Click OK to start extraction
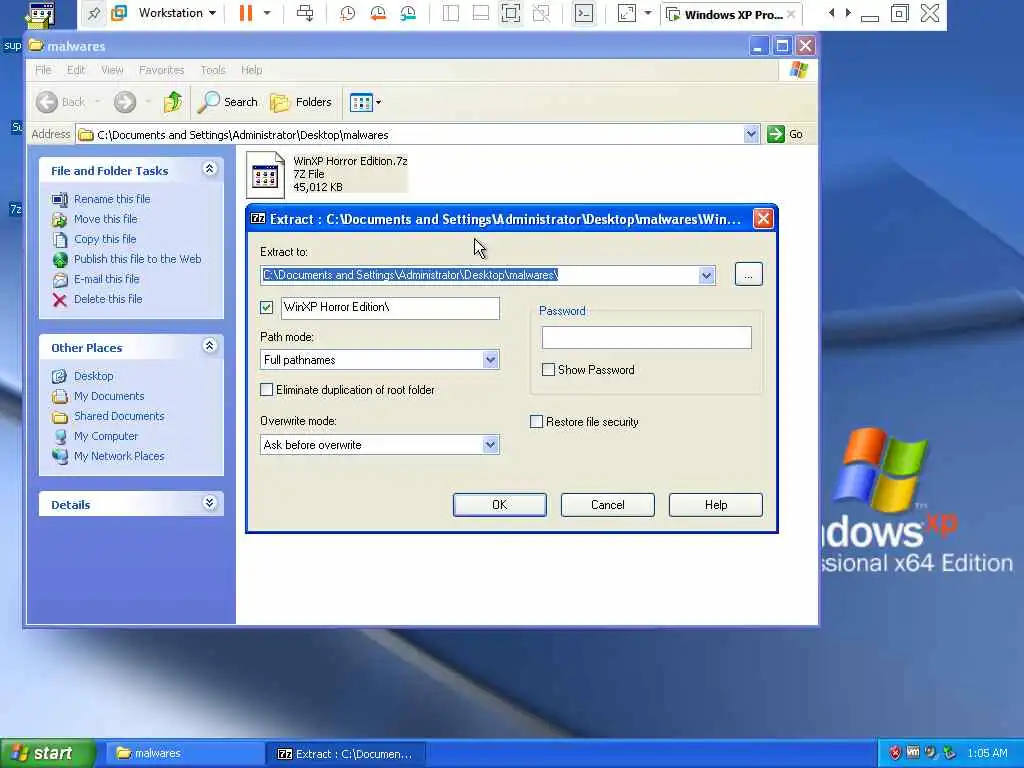Viewport: 1024px width, 768px height. coord(500,505)
